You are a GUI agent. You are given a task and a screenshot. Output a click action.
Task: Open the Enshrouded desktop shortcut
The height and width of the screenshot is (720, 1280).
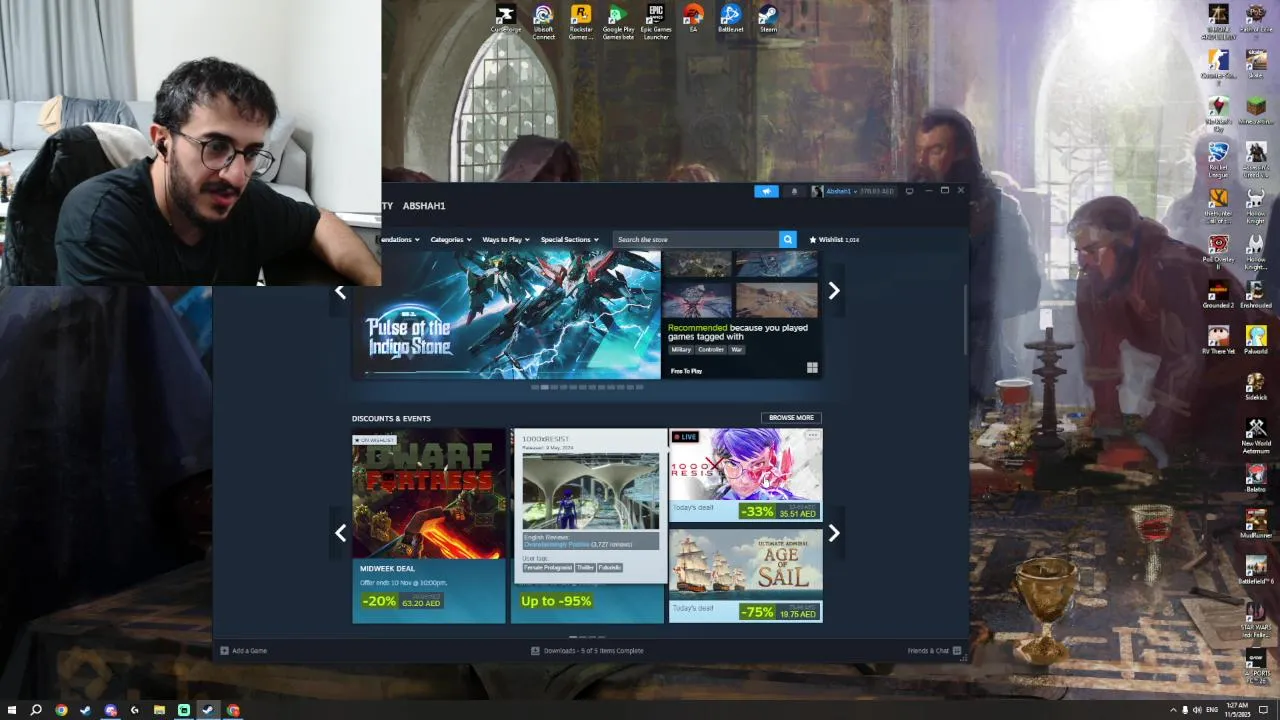(1256, 294)
